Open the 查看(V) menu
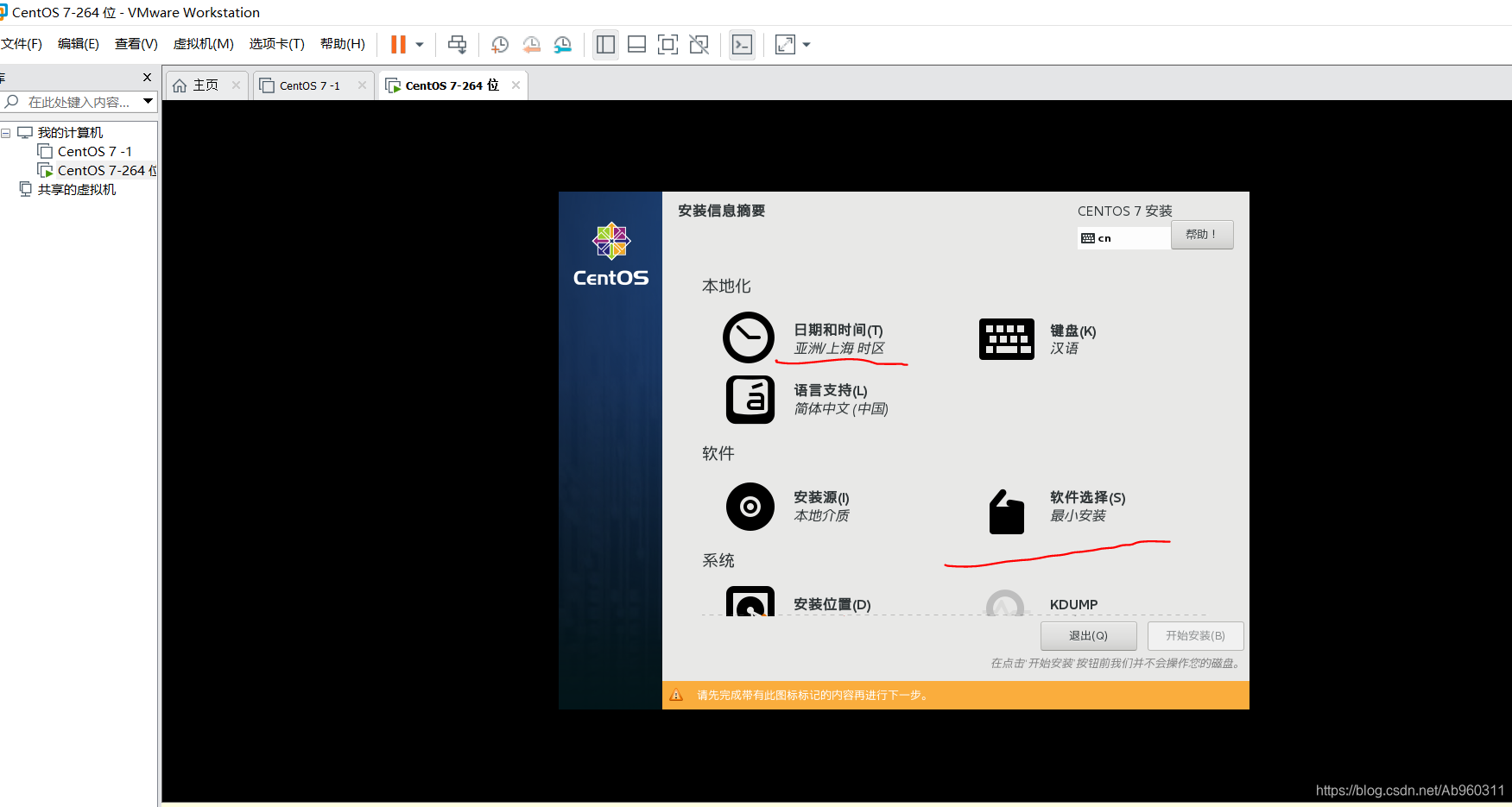This screenshot has height=807, width=1512. [136, 44]
